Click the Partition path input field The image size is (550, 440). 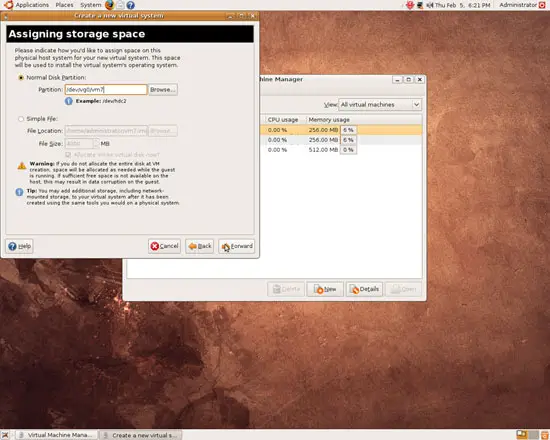pos(106,89)
